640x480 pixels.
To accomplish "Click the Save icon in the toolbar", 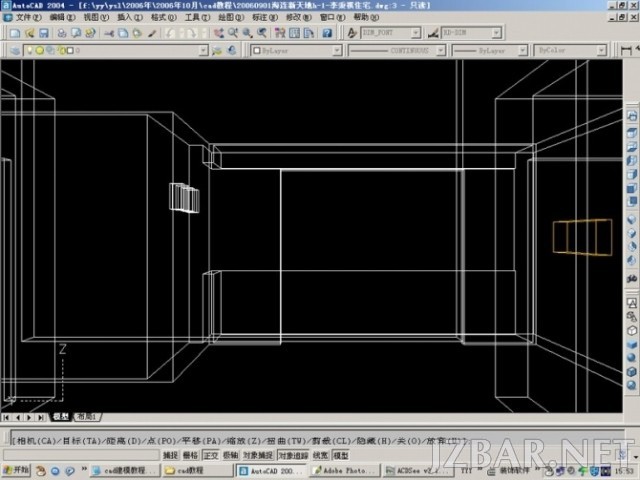I will tap(44, 33).
